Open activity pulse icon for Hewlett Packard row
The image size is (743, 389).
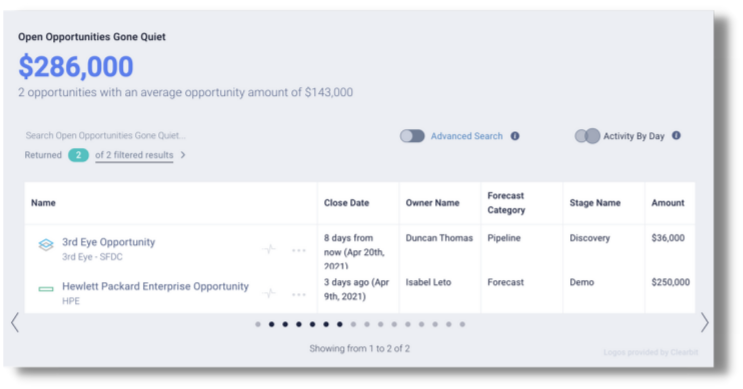click(269, 294)
